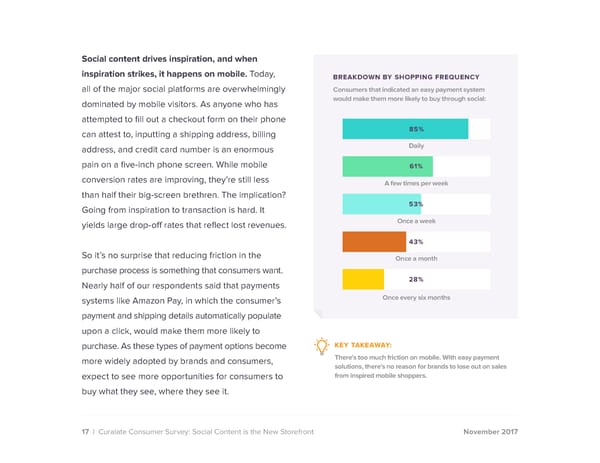Click the 'So it's no surprise' paragraph start
The height and width of the screenshot is (463, 600).
tap(130, 254)
